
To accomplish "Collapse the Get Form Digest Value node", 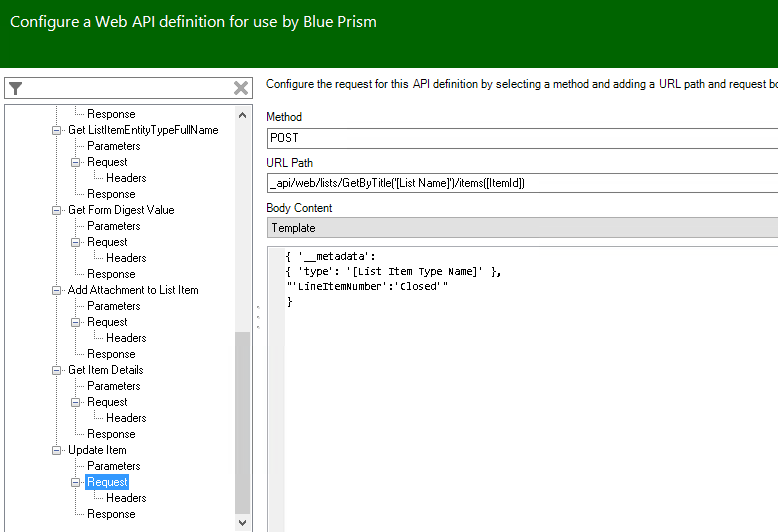I will (x=56, y=210).
